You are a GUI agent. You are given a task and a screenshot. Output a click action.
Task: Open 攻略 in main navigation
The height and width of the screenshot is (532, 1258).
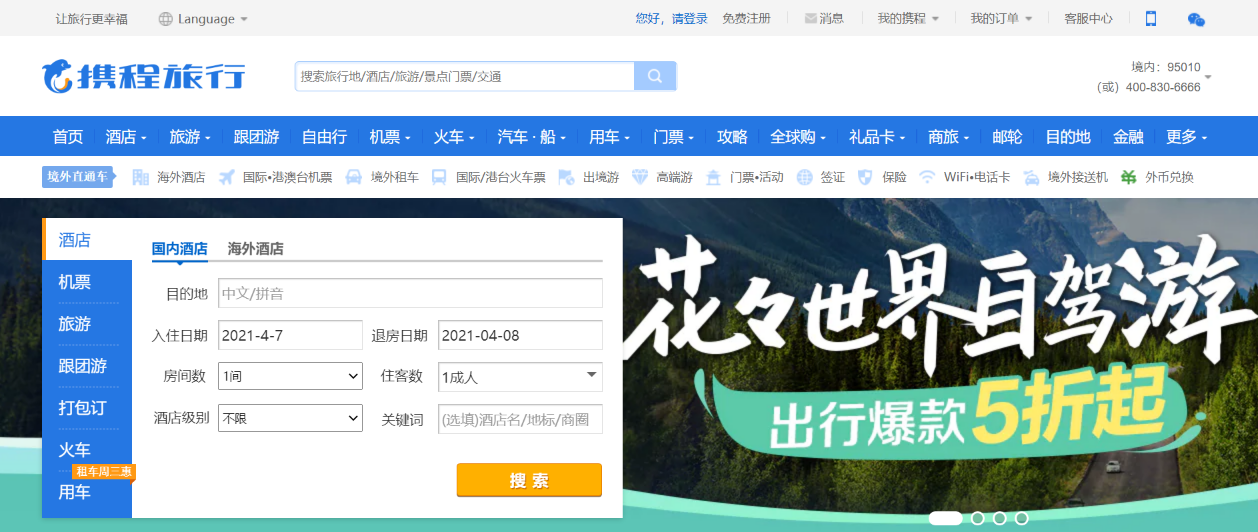(732, 137)
